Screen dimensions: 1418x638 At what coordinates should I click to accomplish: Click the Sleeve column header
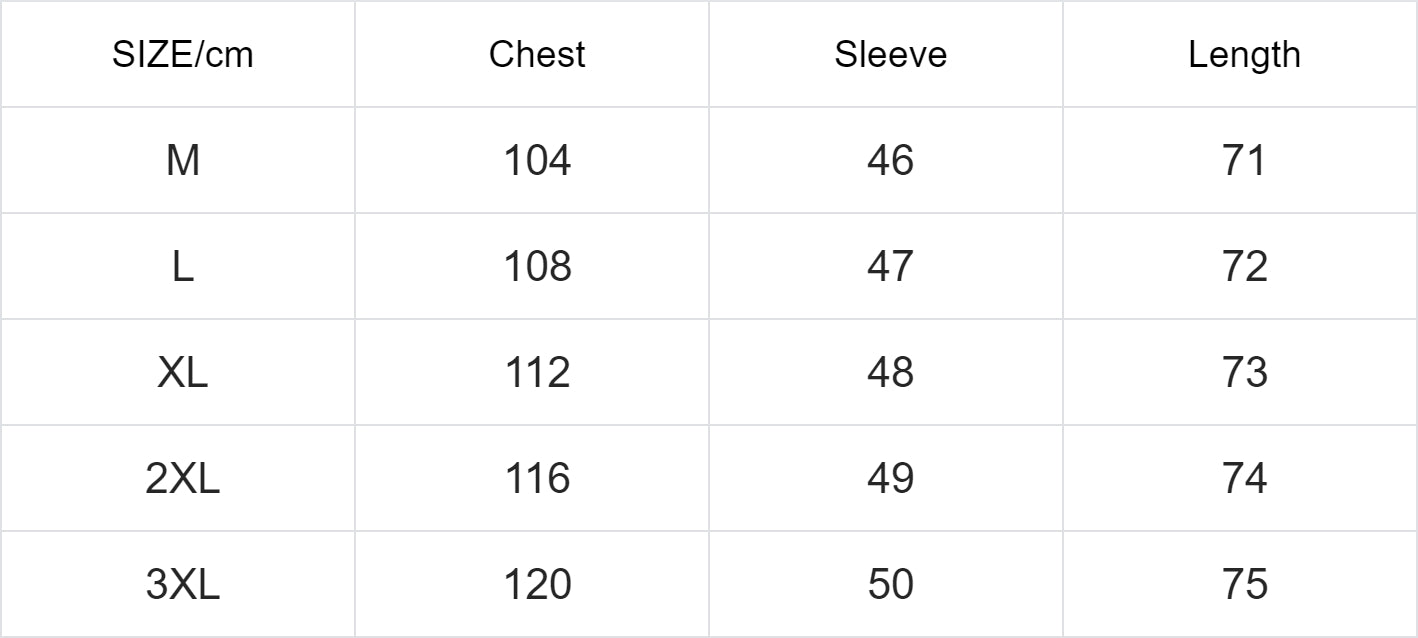click(x=890, y=55)
